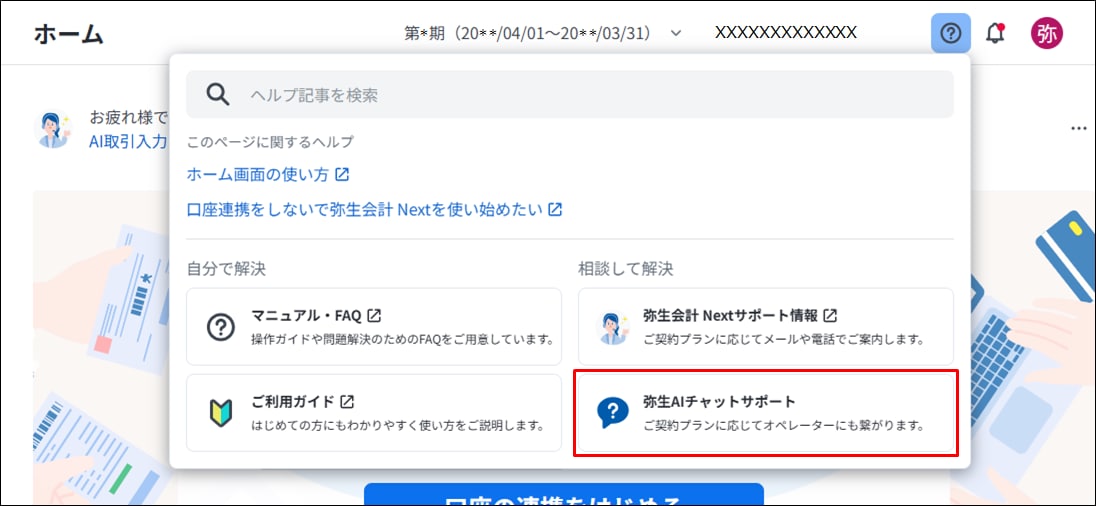Screen dimensions: 1096x506
Task: Click the external link icon beside ご利用ガイド
Action: point(347,402)
